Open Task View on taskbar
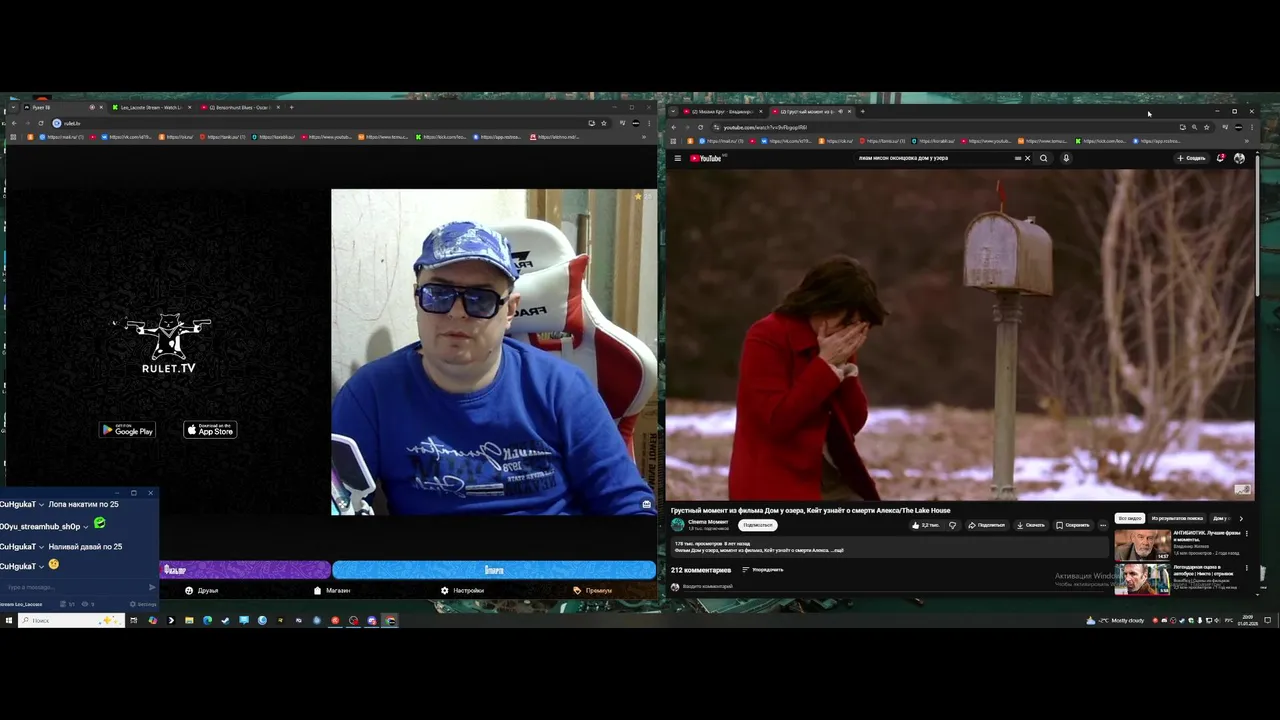1280x720 pixels. [133, 621]
